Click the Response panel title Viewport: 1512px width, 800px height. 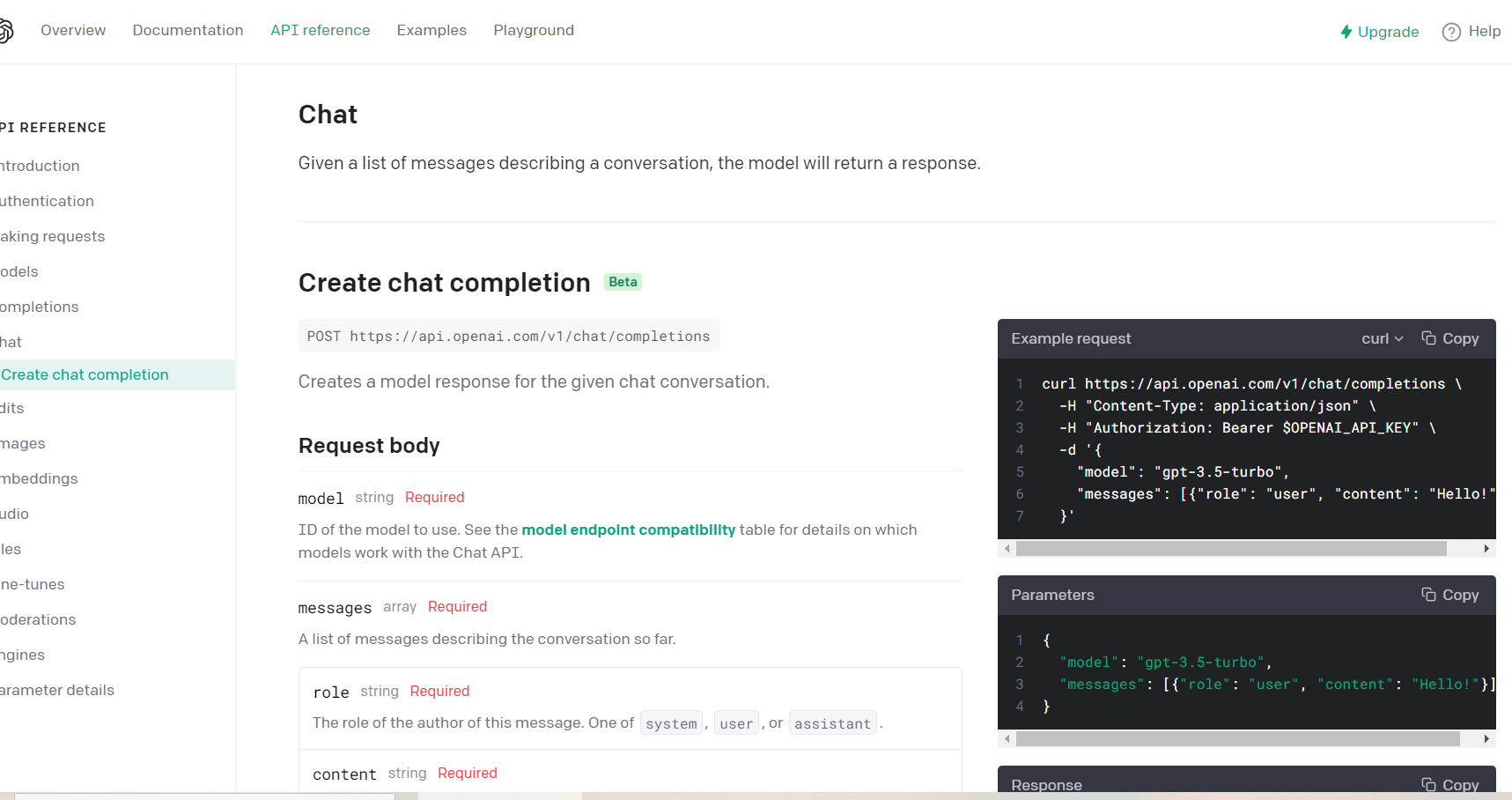[1046, 784]
